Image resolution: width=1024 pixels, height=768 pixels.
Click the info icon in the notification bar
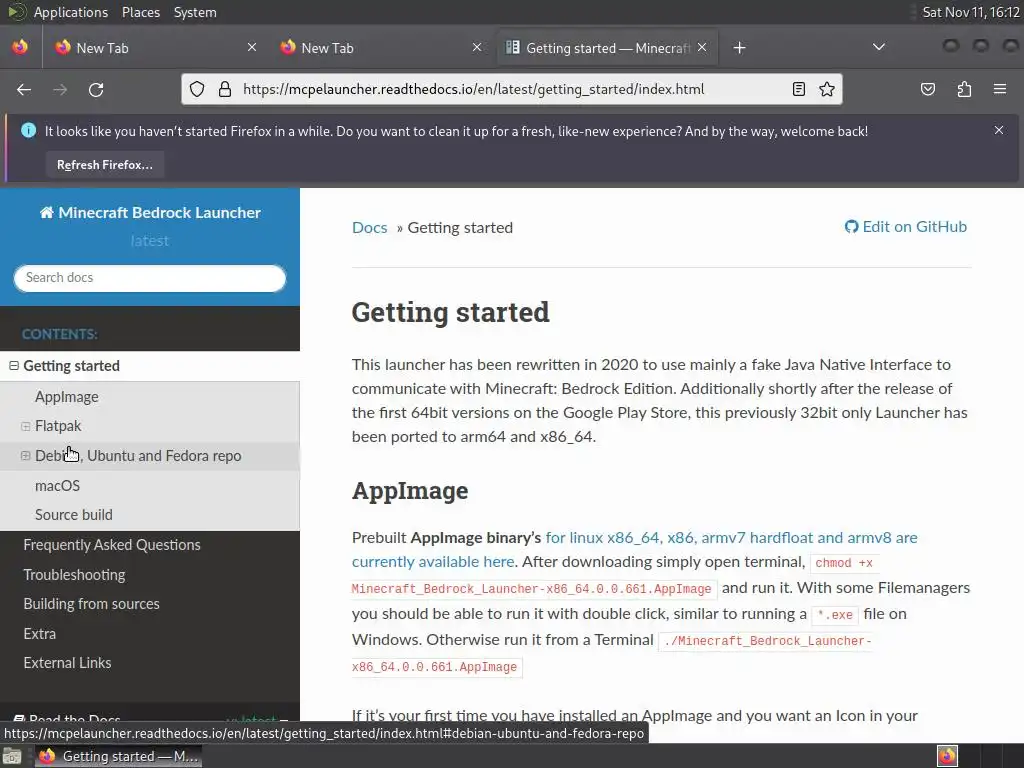28,130
